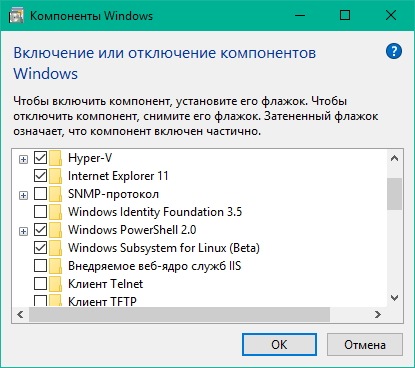Click the horizontal scrollbar right arrow

click(x=378, y=314)
